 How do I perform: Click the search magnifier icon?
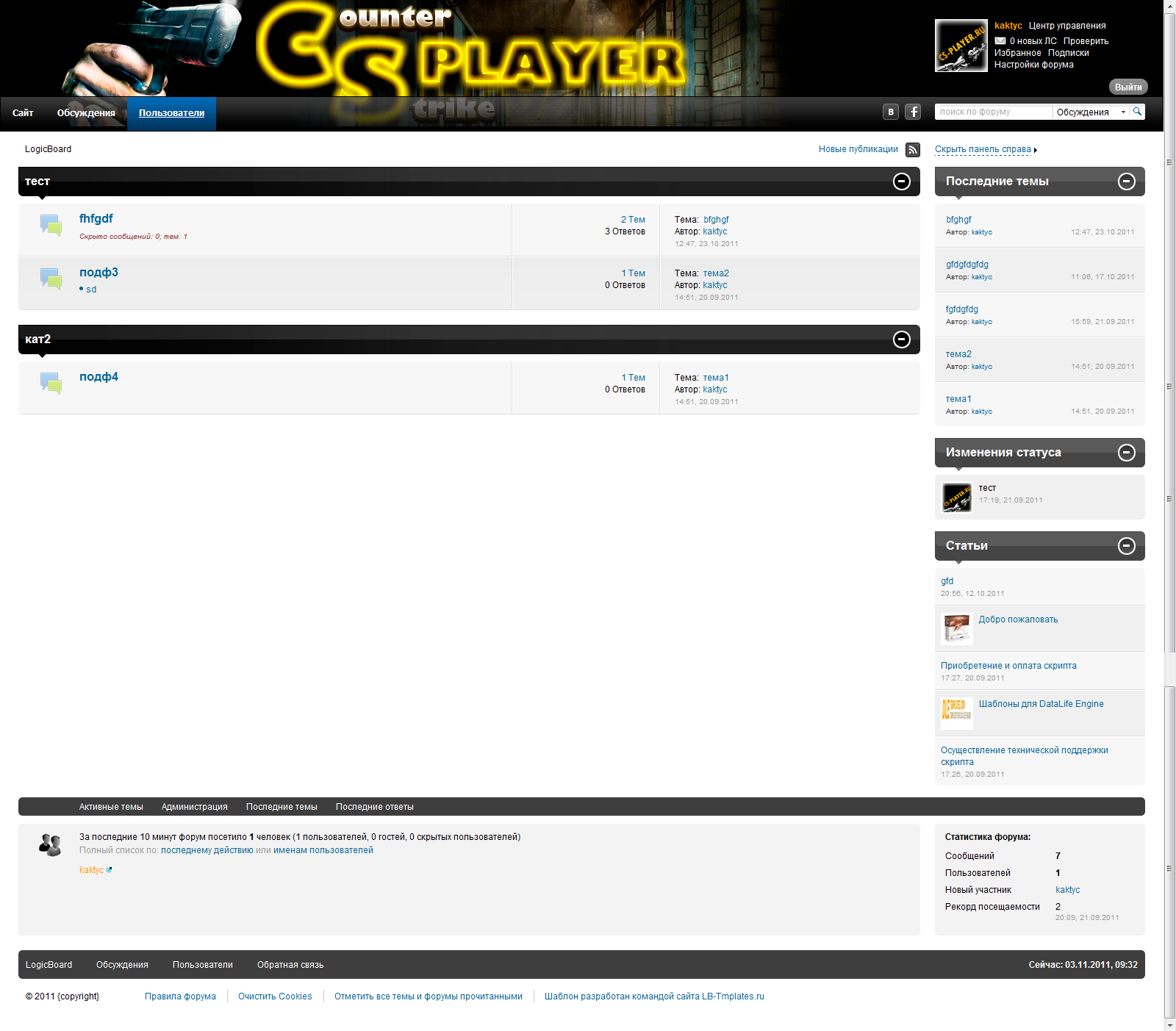[1137, 112]
